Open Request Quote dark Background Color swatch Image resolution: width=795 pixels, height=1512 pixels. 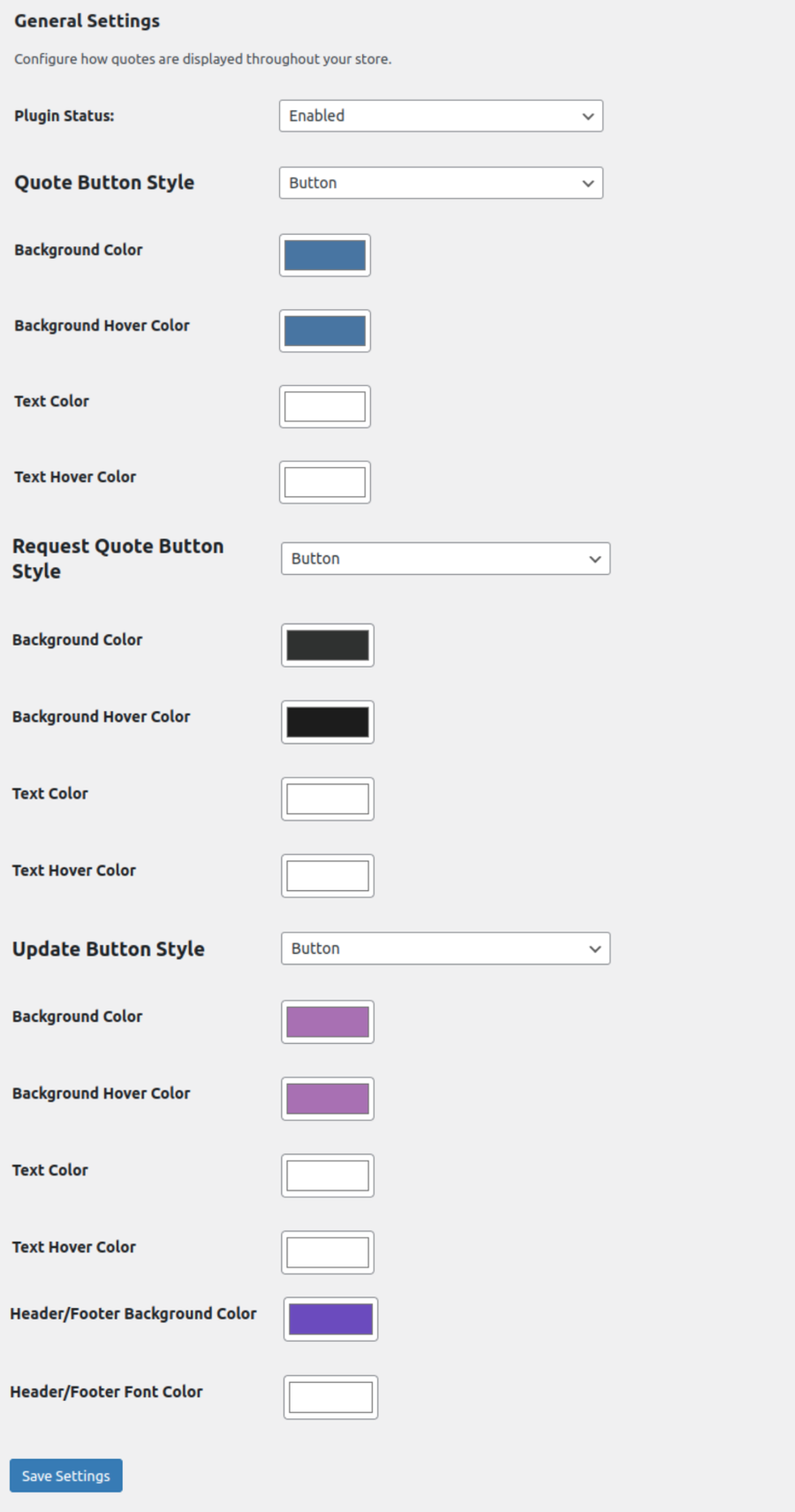click(327, 645)
